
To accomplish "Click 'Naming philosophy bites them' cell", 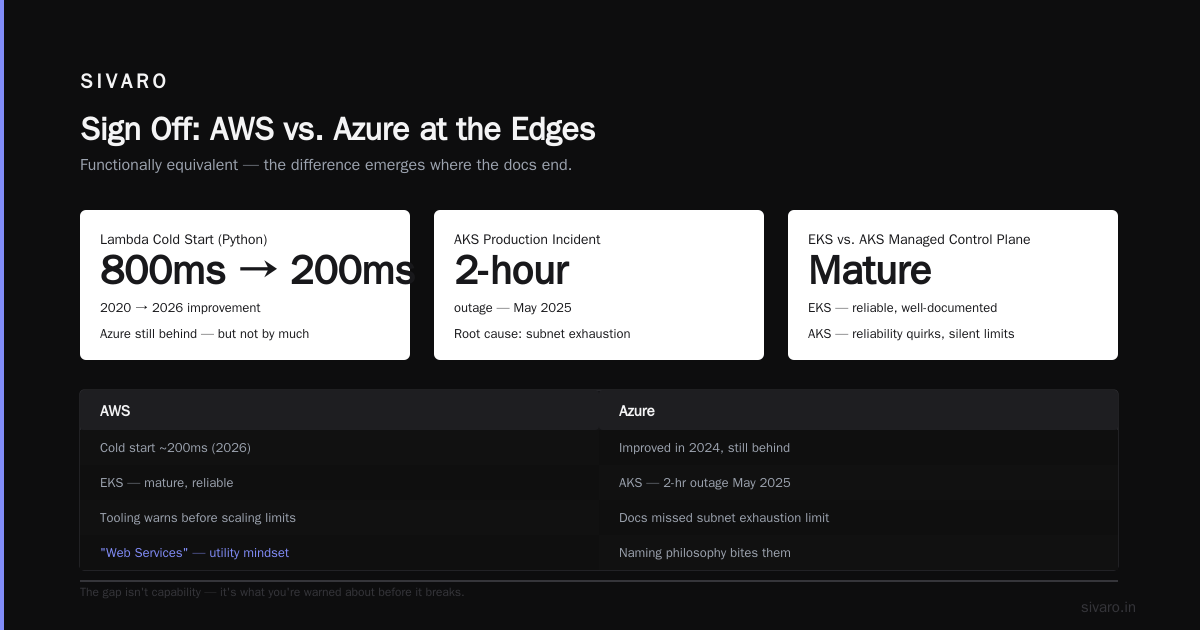I will coord(858,553).
